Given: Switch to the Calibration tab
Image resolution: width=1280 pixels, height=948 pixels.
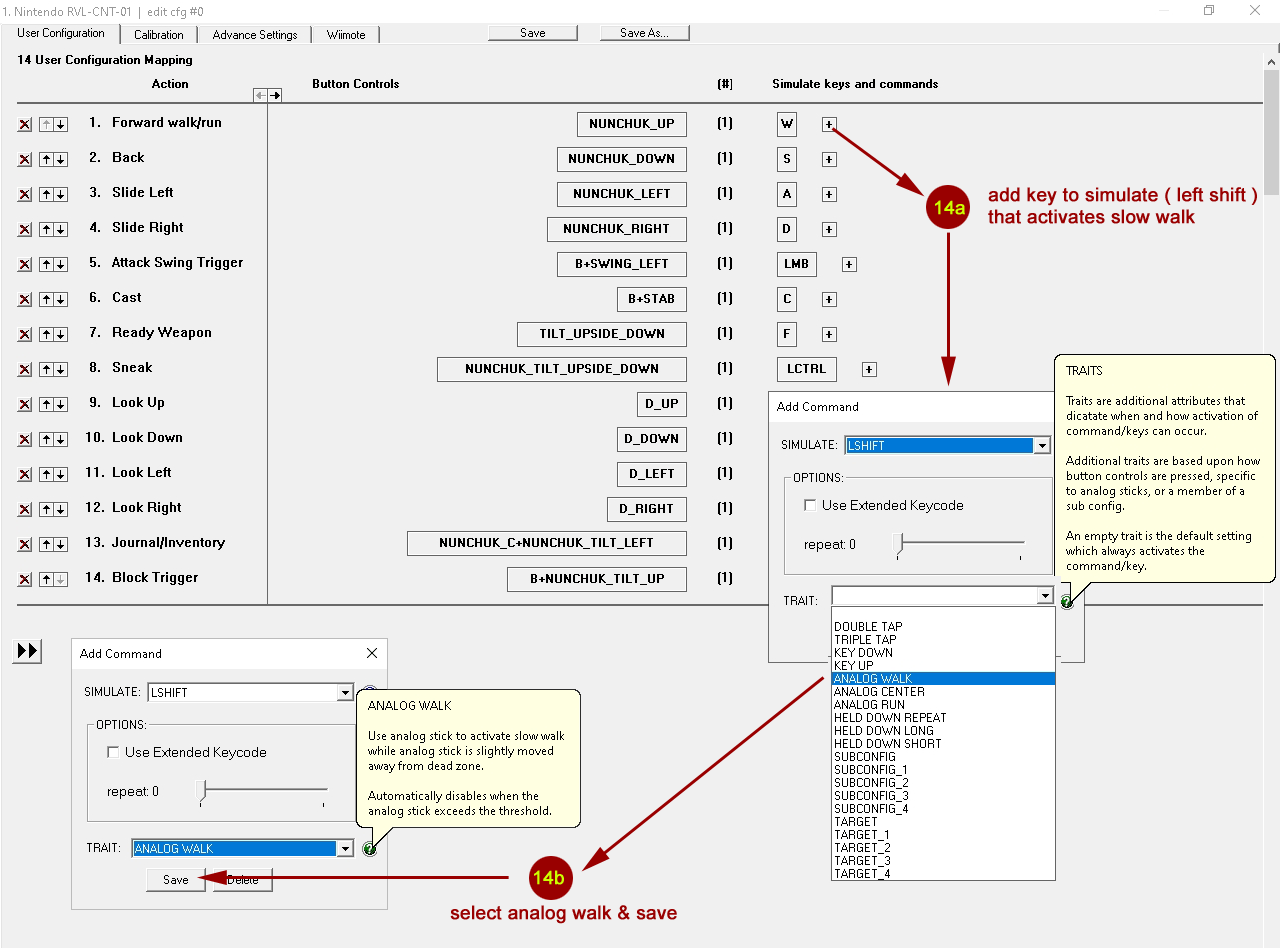Looking at the screenshot, I should (x=158, y=35).
